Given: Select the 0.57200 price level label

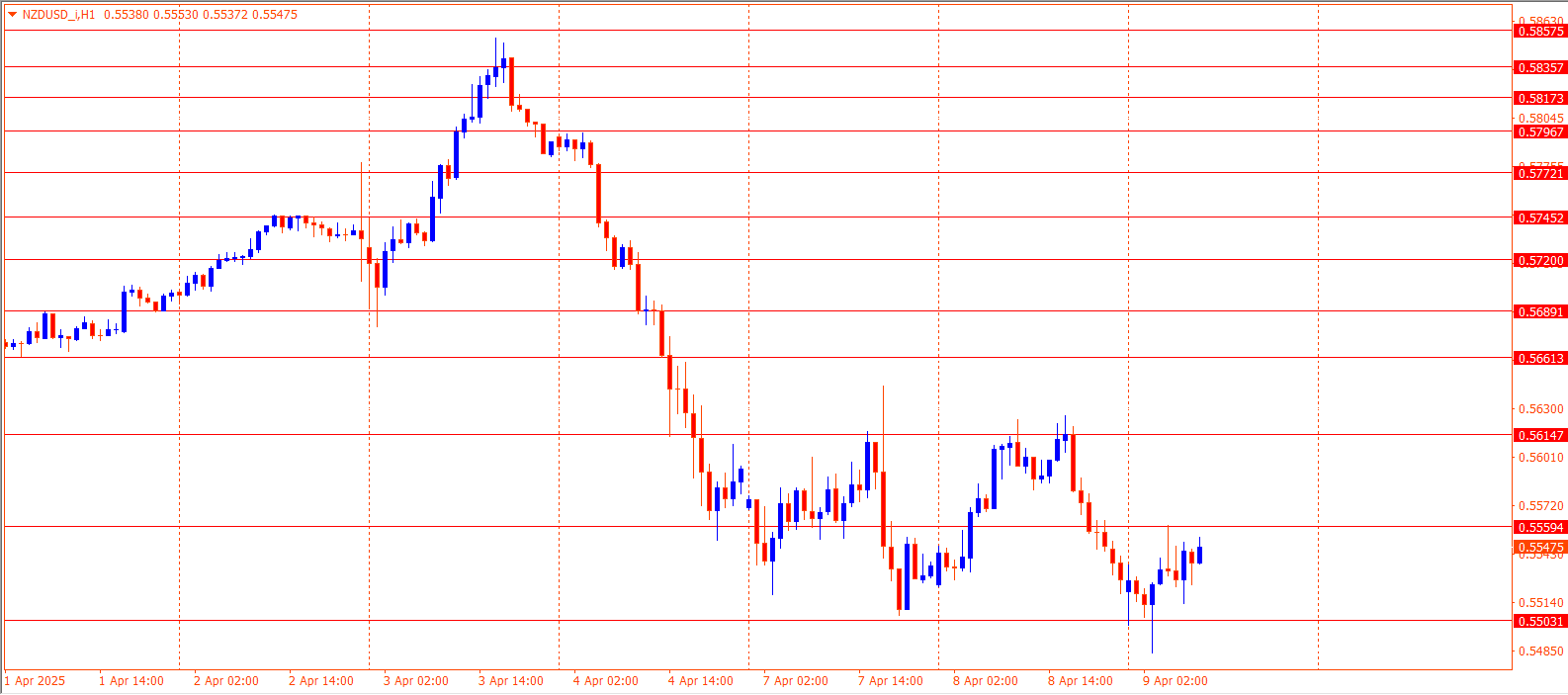Looking at the screenshot, I should coord(1540,261).
